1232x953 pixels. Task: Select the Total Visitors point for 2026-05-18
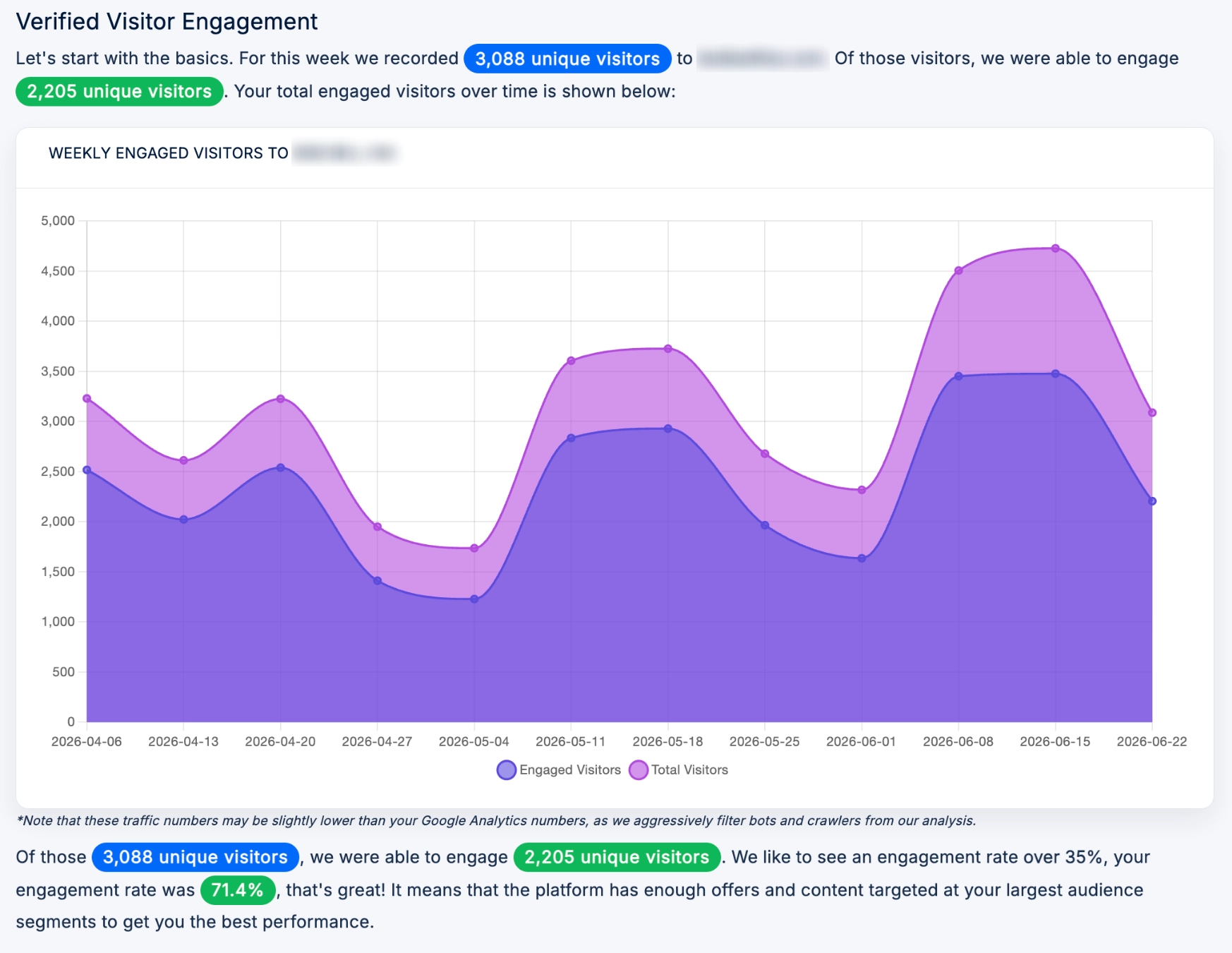pos(668,349)
